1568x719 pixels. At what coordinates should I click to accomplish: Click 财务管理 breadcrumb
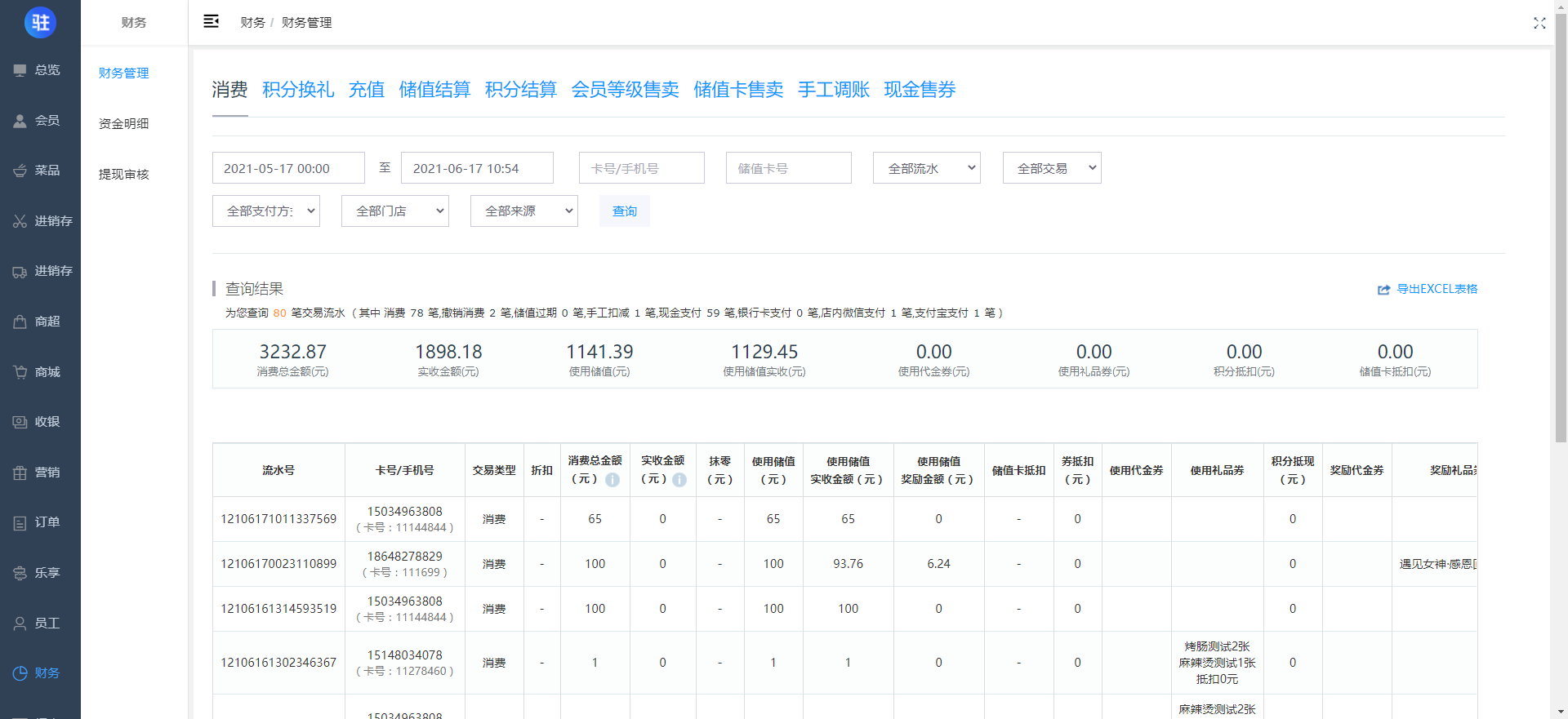coord(306,22)
